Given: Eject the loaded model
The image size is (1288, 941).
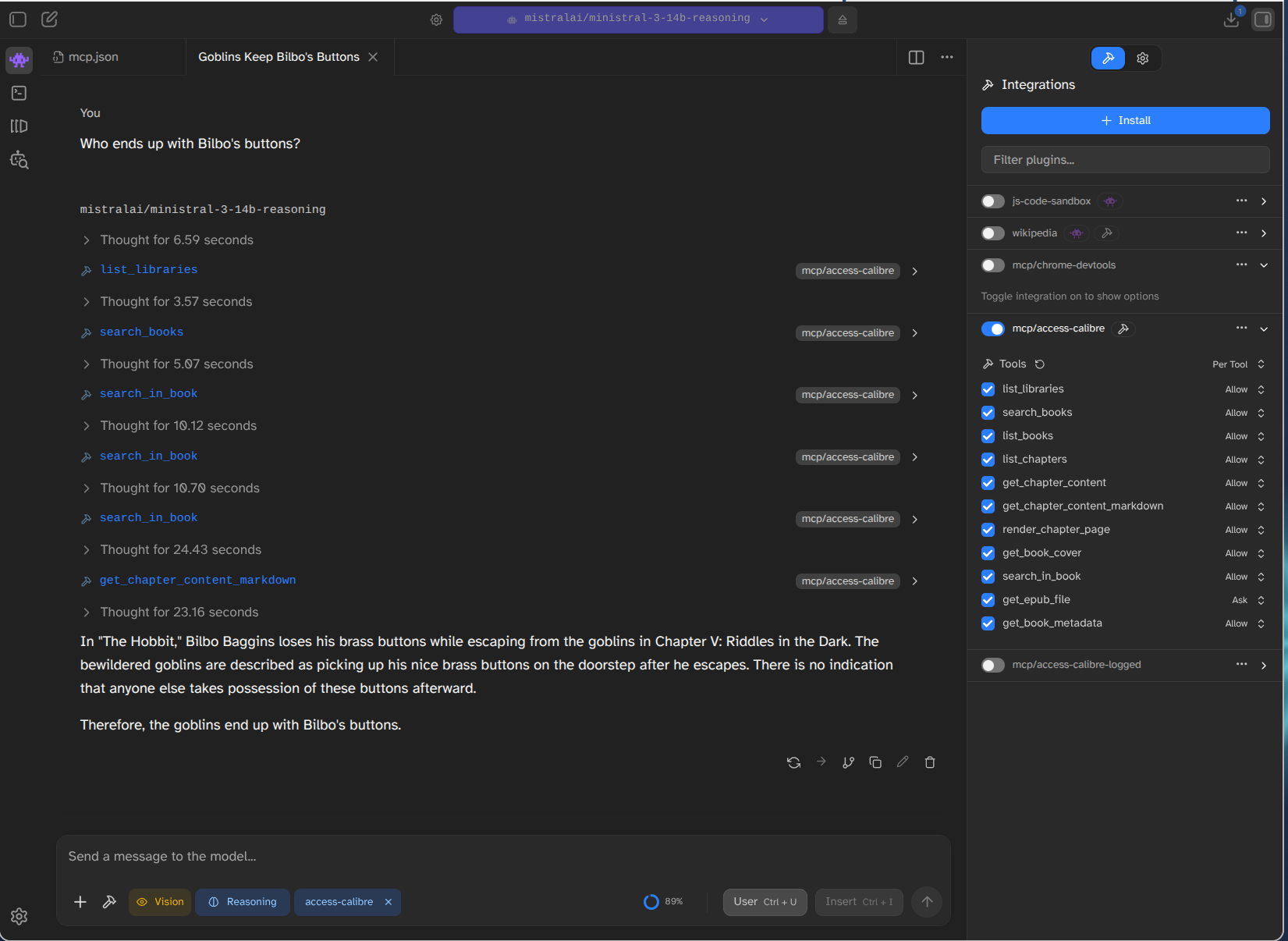Looking at the screenshot, I should [843, 20].
